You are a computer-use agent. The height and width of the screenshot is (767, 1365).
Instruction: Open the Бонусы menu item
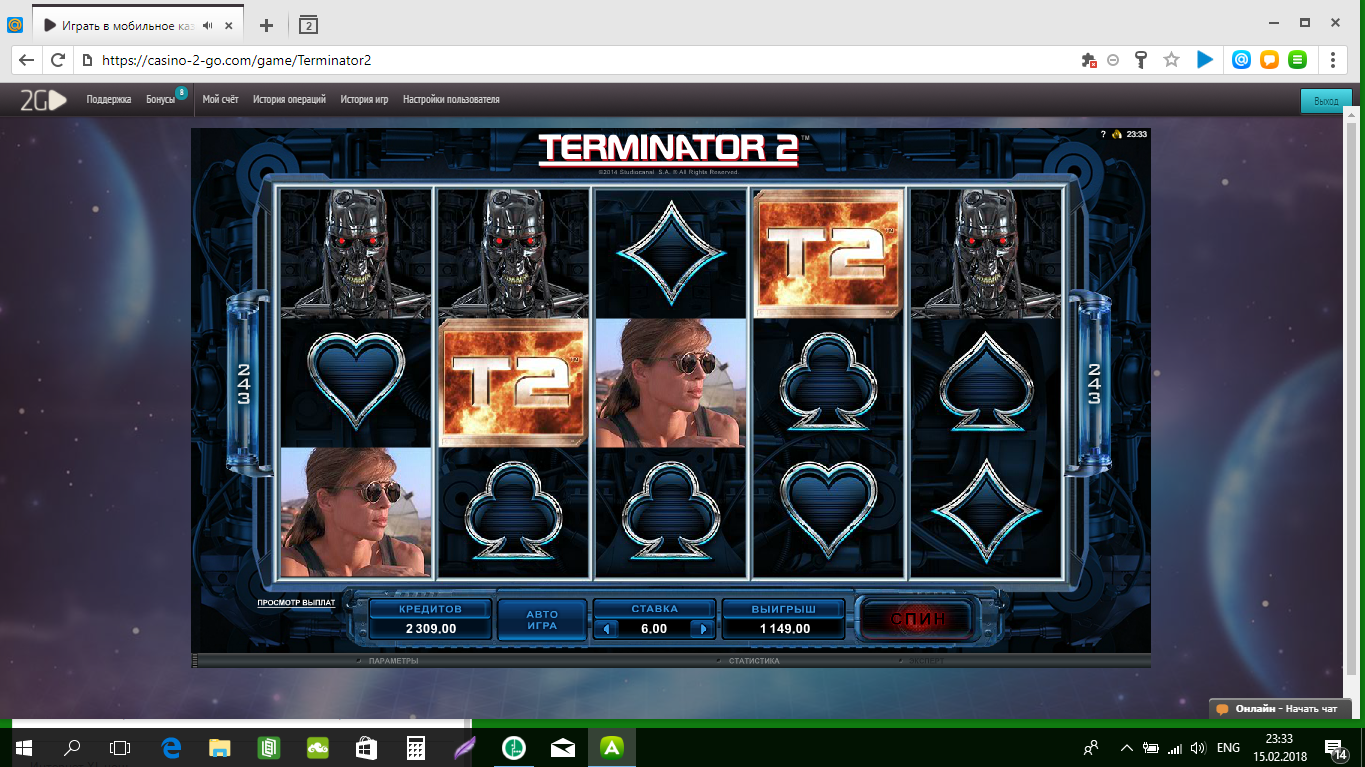(x=160, y=100)
